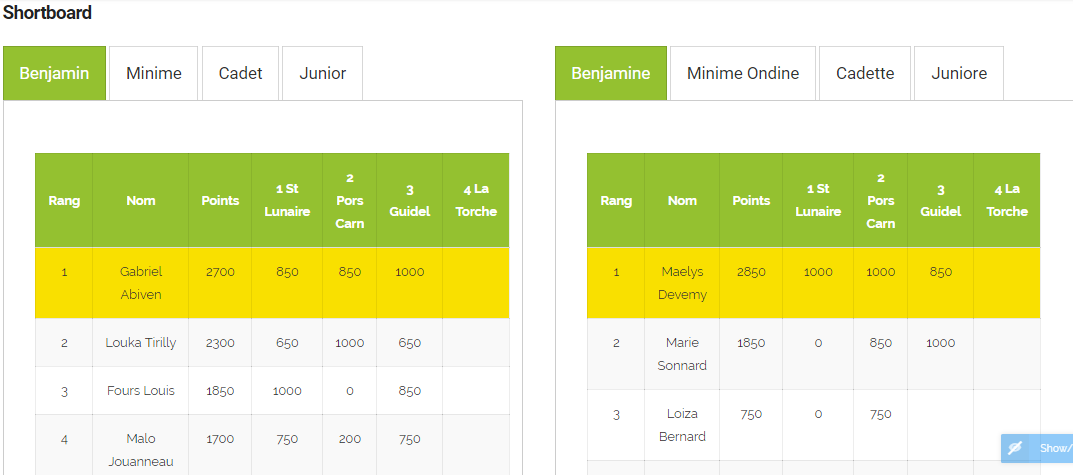Click Maelys Devemy's name cell

coord(682,283)
